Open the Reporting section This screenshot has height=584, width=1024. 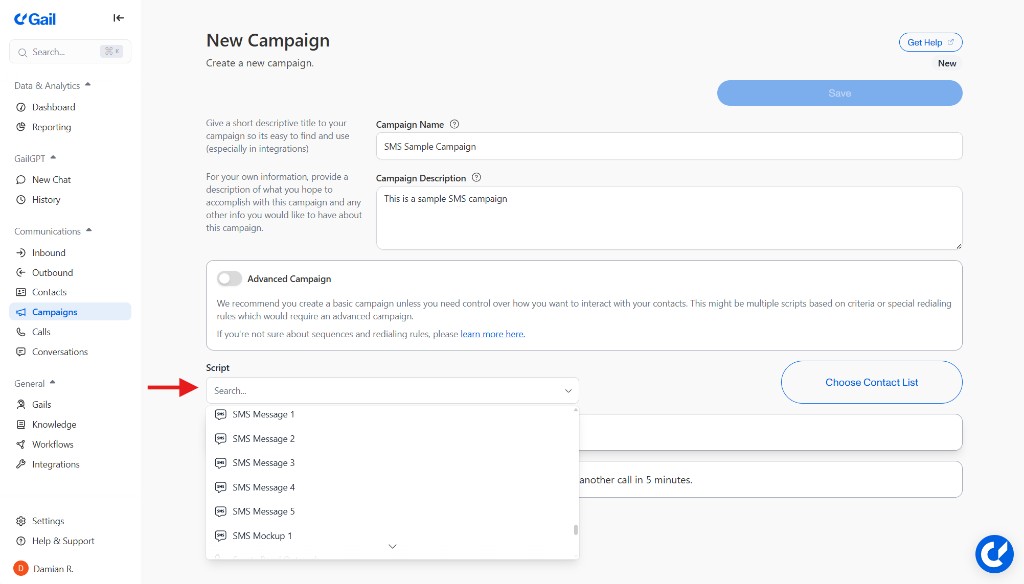50,127
